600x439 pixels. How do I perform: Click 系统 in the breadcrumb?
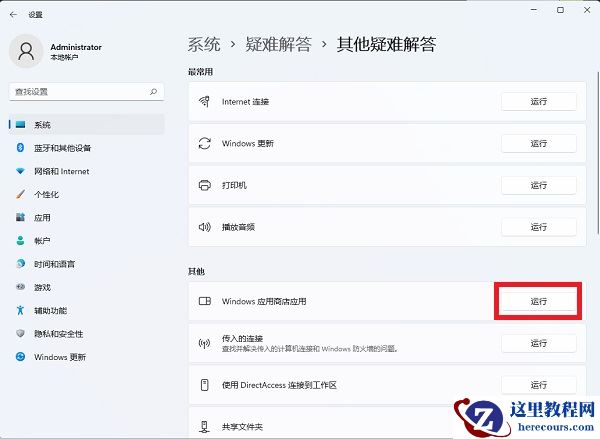click(x=204, y=44)
